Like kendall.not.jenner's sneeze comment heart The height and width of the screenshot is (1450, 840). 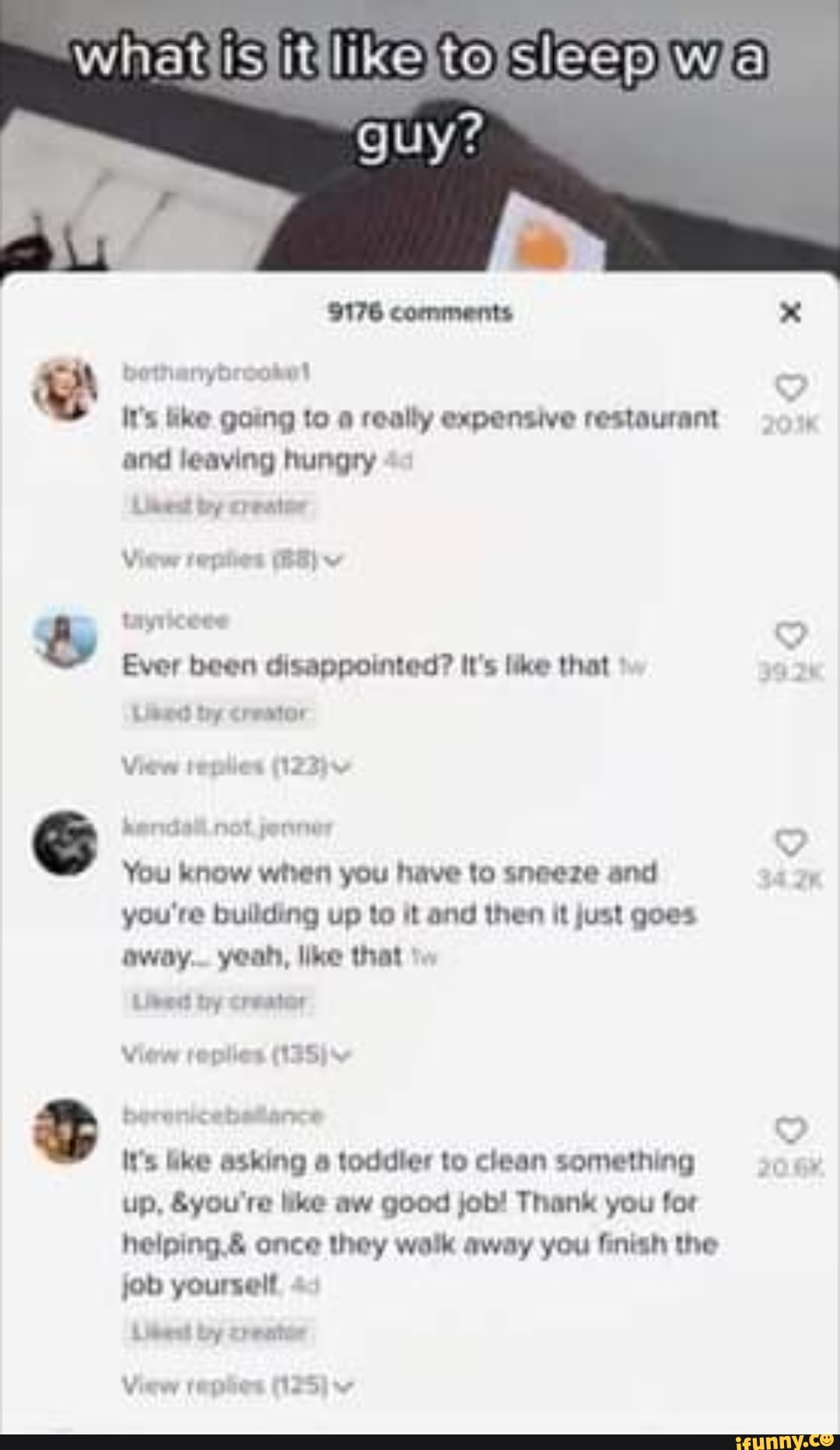[x=790, y=842]
